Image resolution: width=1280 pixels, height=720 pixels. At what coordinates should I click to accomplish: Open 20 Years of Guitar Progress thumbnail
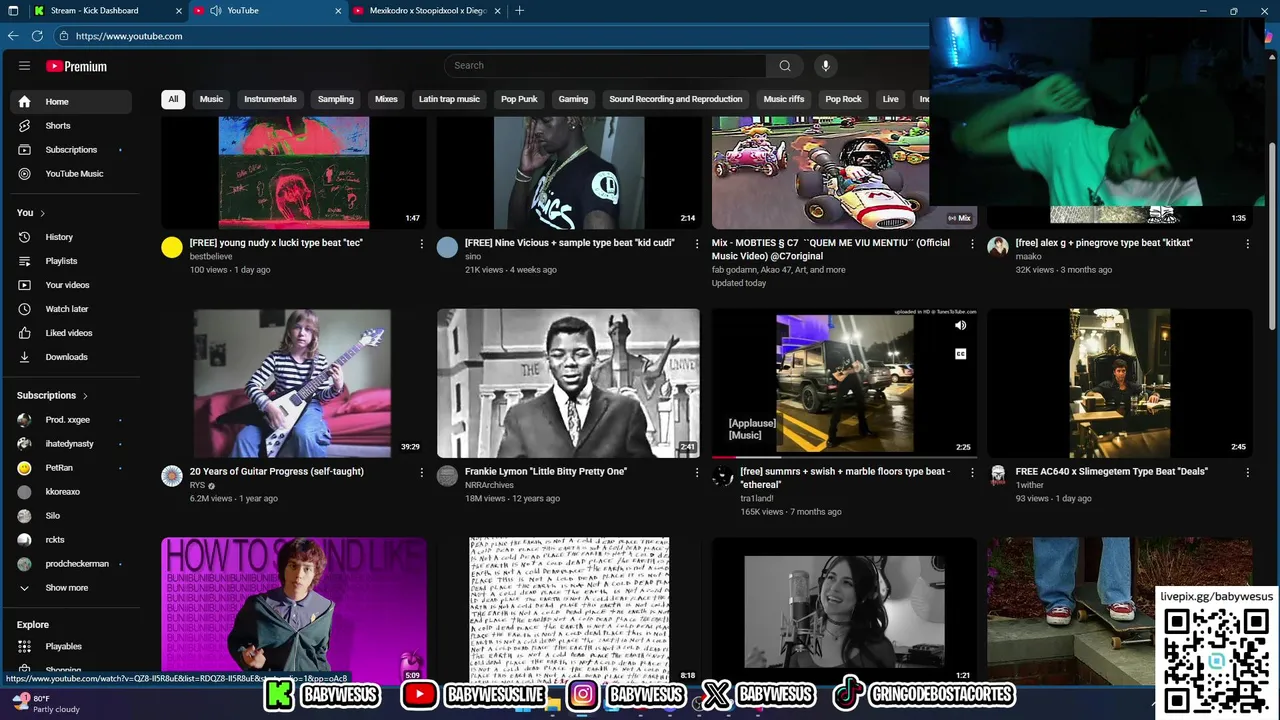click(x=293, y=383)
